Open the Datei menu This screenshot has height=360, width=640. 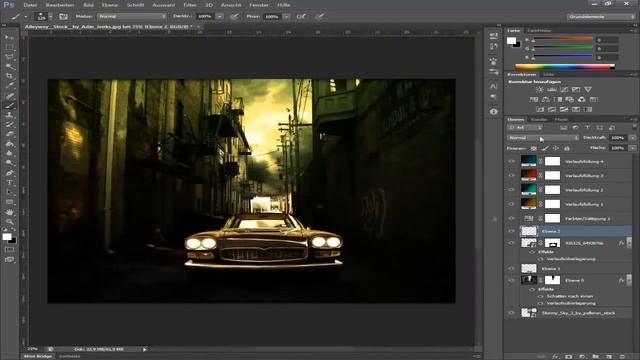pyautogui.click(x=30, y=5)
